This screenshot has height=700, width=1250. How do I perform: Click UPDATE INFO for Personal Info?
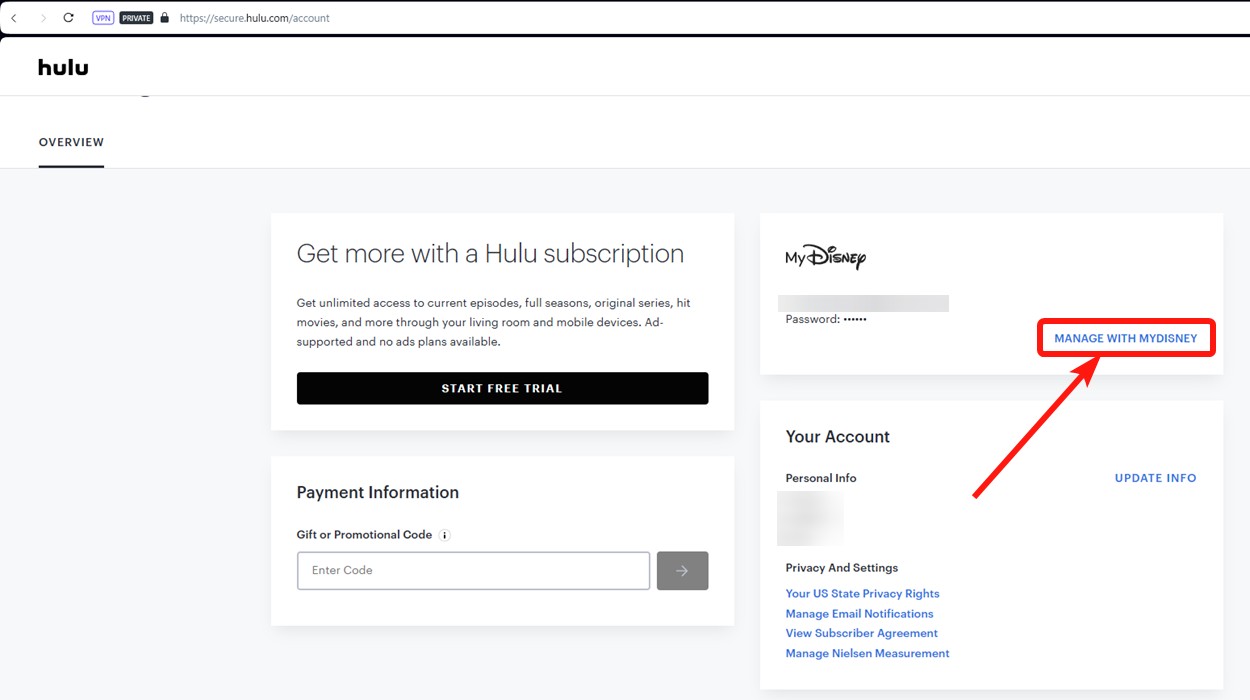[x=1155, y=478]
